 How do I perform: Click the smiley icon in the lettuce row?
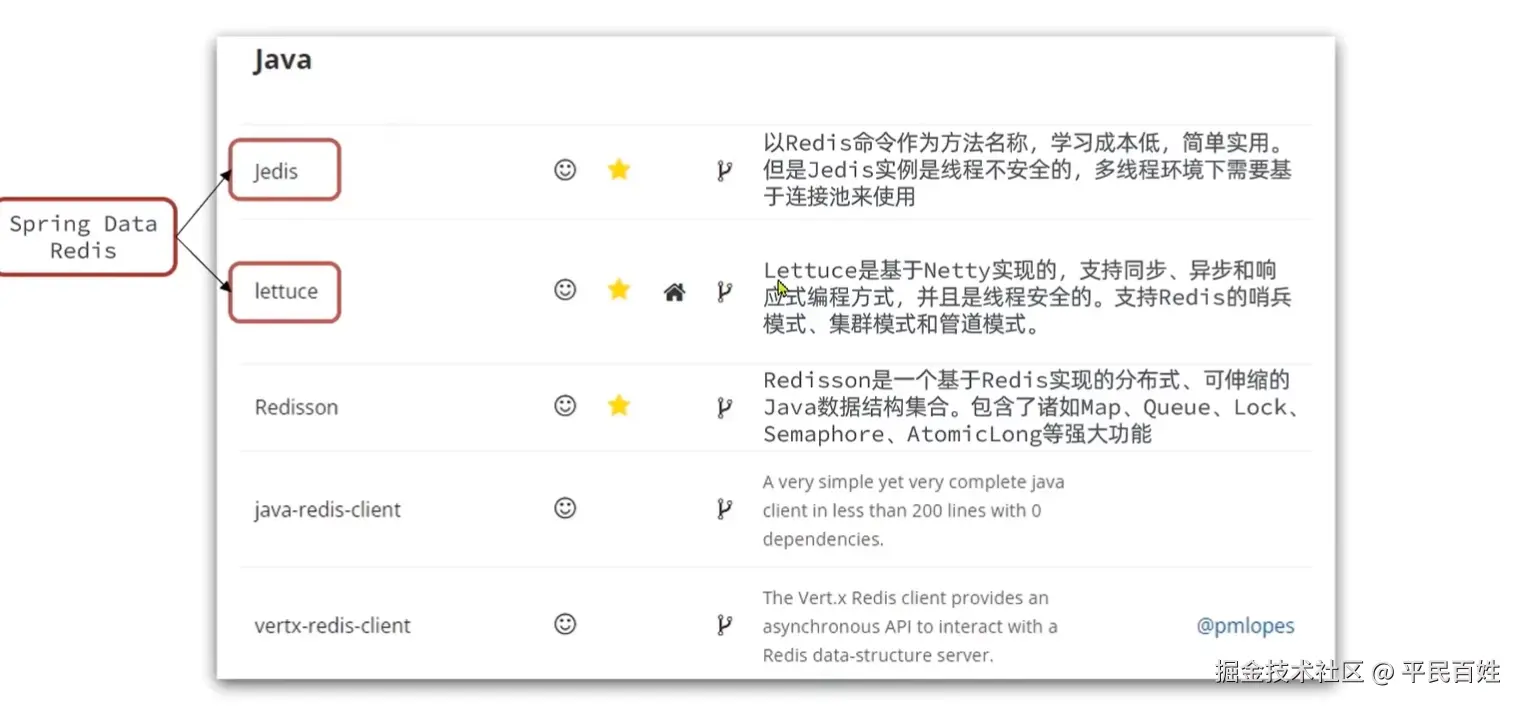[565, 290]
